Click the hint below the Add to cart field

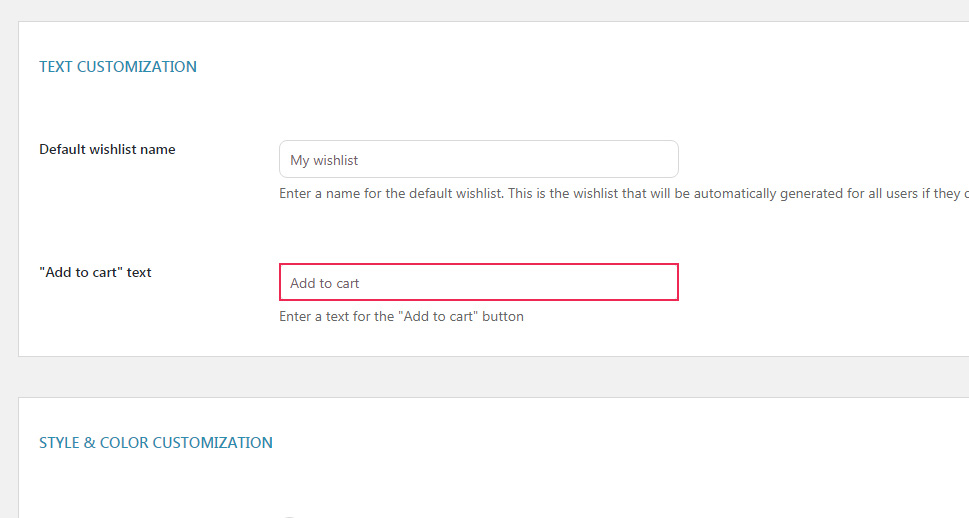[x=401, y=316]
